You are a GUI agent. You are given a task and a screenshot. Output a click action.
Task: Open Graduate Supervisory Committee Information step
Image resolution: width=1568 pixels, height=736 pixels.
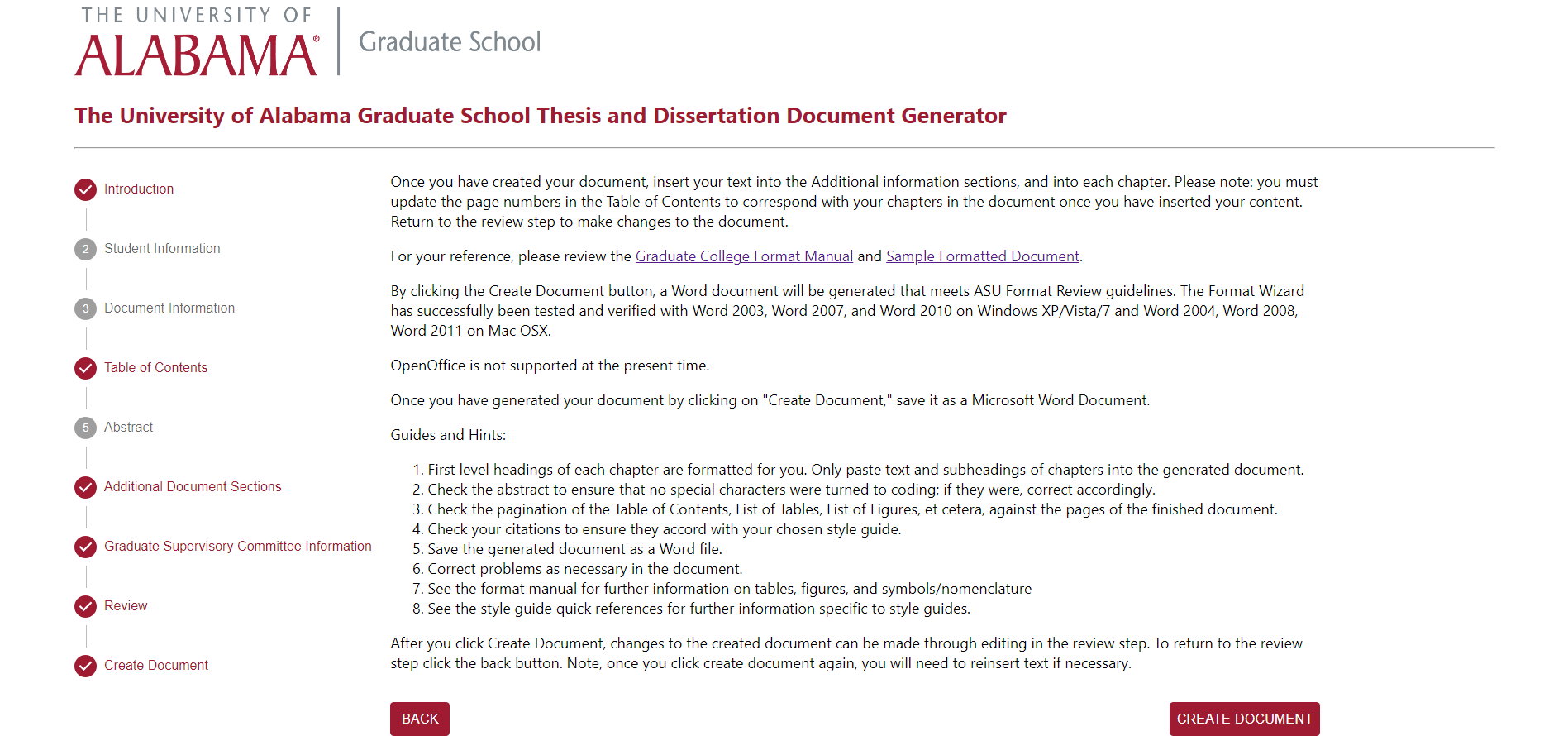(x=237, y=547)
